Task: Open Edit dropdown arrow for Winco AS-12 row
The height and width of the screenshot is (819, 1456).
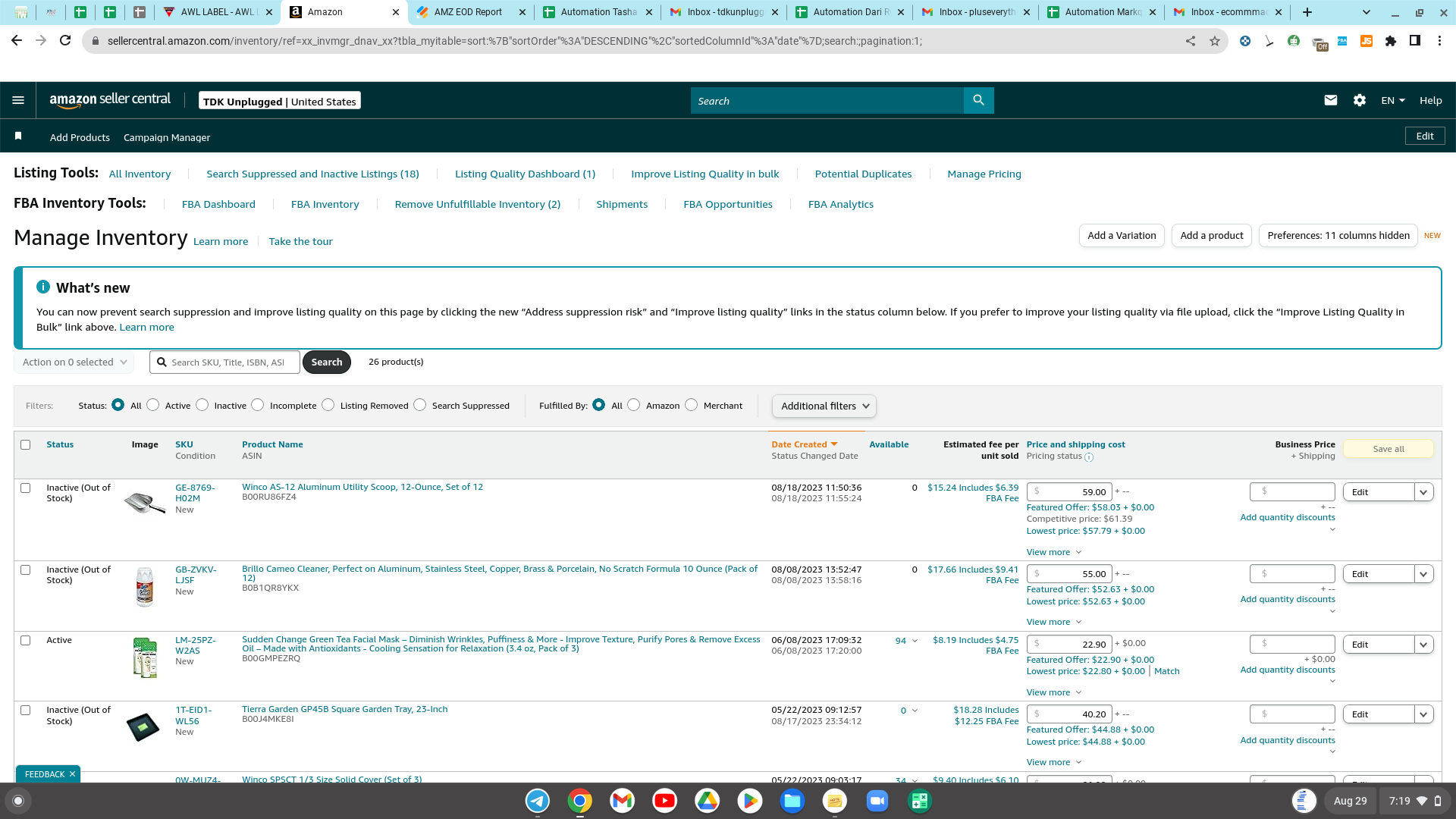Action: point(1424,492)
